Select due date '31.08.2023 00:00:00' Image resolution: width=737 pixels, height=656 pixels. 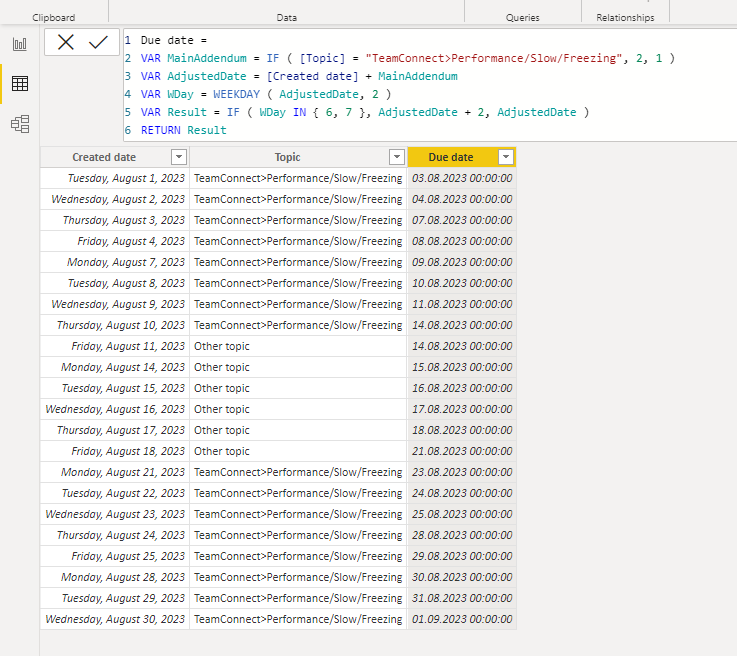pos(462,598)
